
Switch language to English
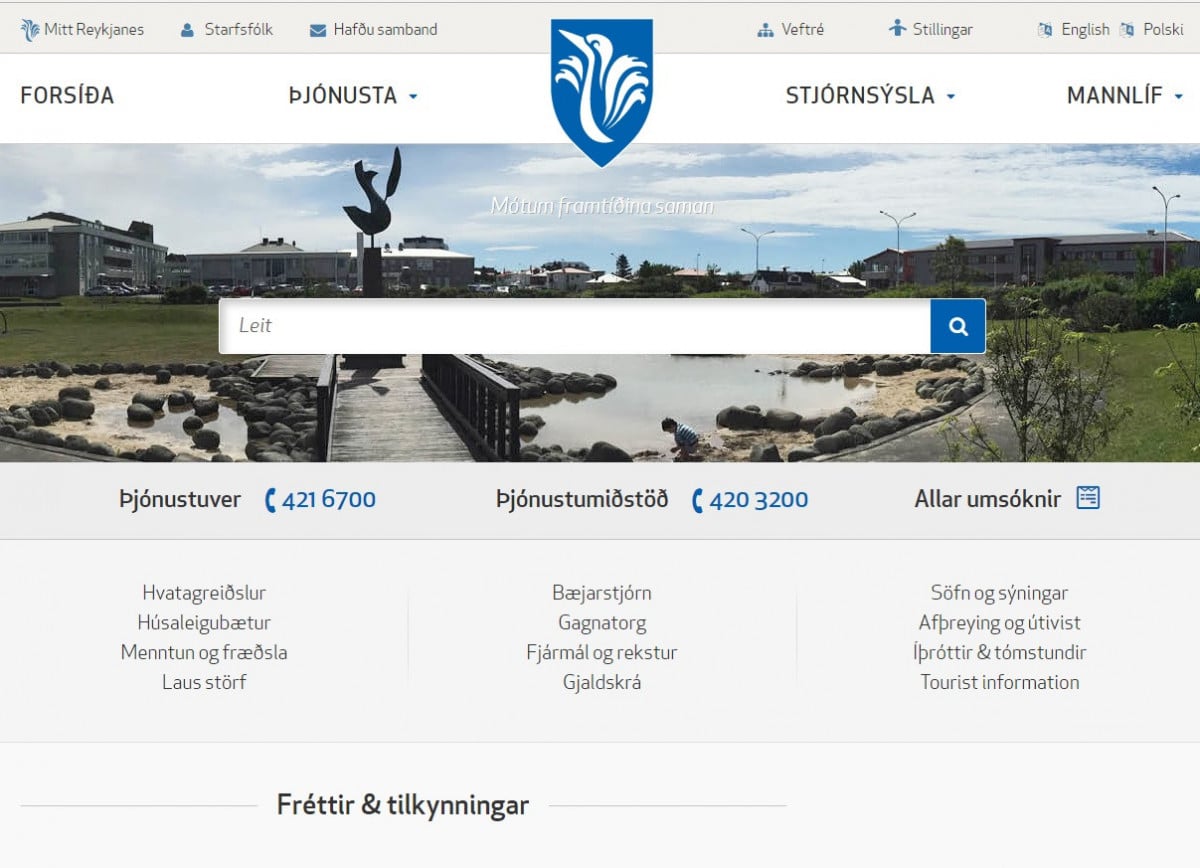[x=1085, y=30]
